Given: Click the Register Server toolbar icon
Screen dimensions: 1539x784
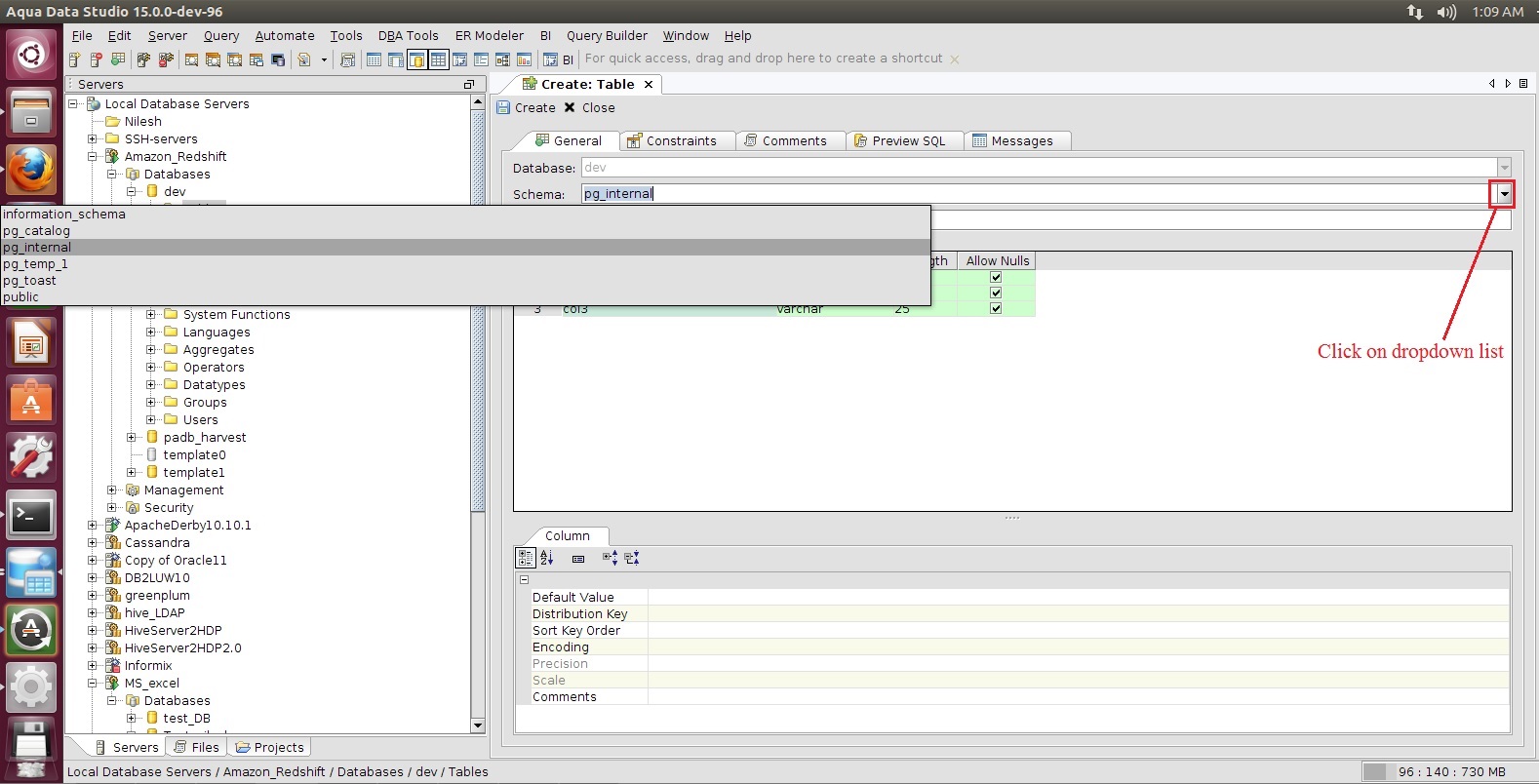Looking at the screenshot, I should [74, 59].
